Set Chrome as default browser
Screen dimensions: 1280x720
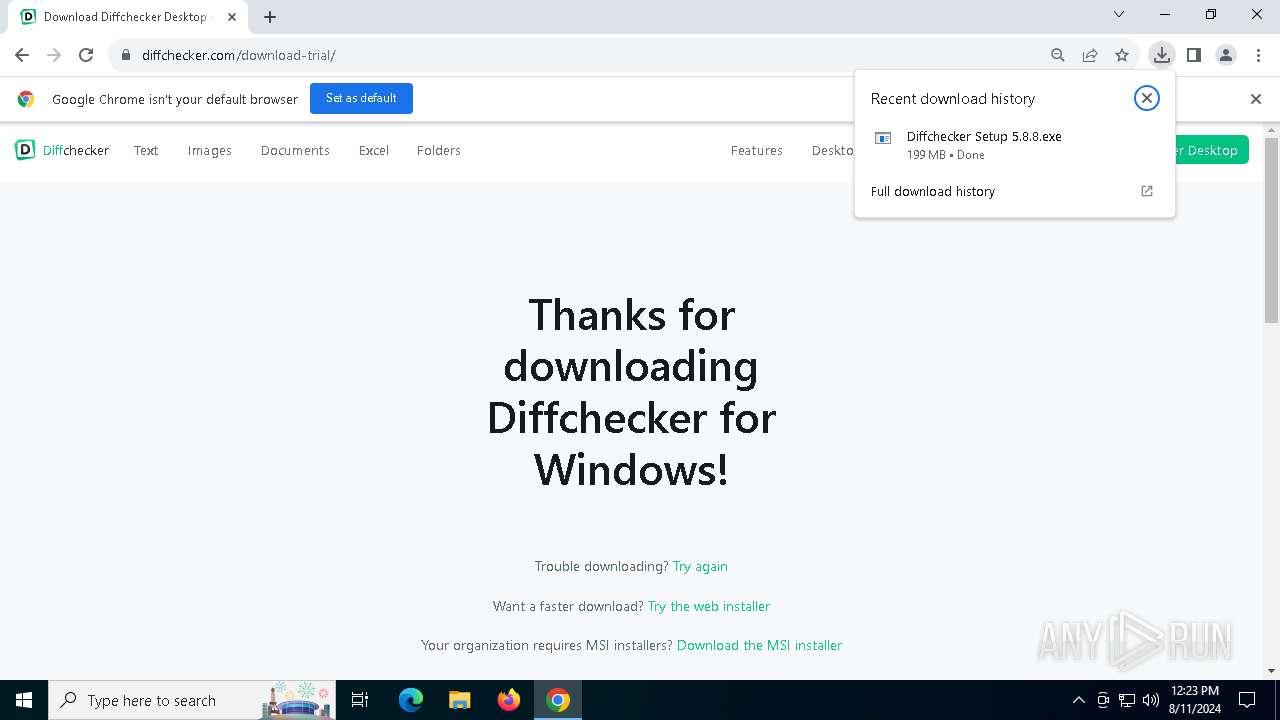point(361,98)
